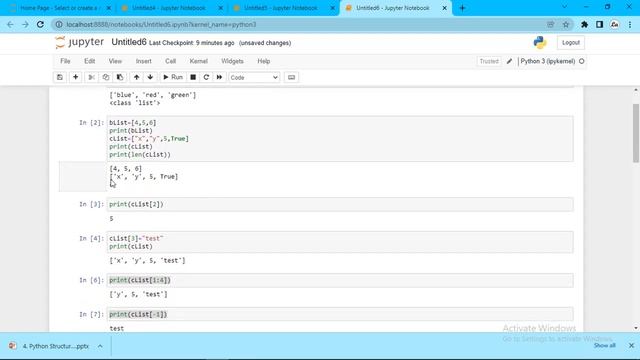Paste cells below icon
The image size is (640, 360).
coord(120,77)
